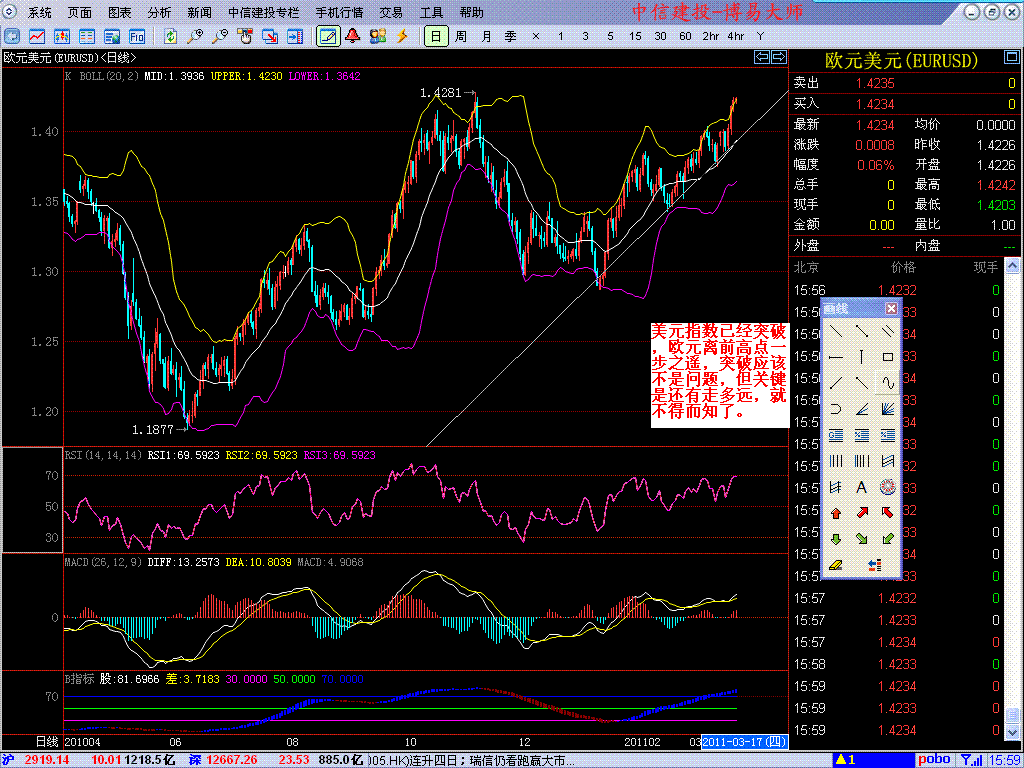Switch chart to weekly period 周
This screenshot has height=768, width=1024.
coord(460,36)
